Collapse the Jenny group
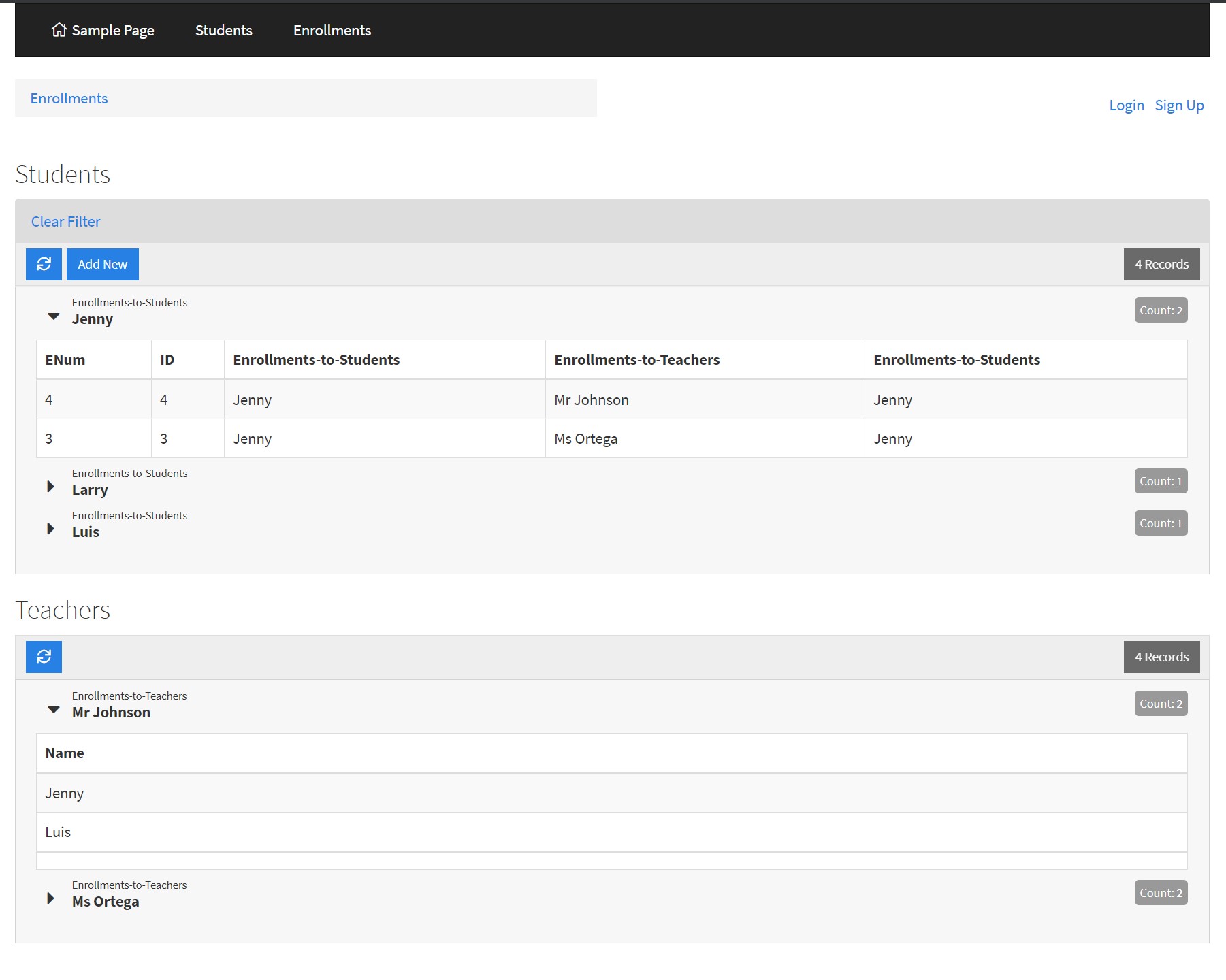 coord(53,316)
